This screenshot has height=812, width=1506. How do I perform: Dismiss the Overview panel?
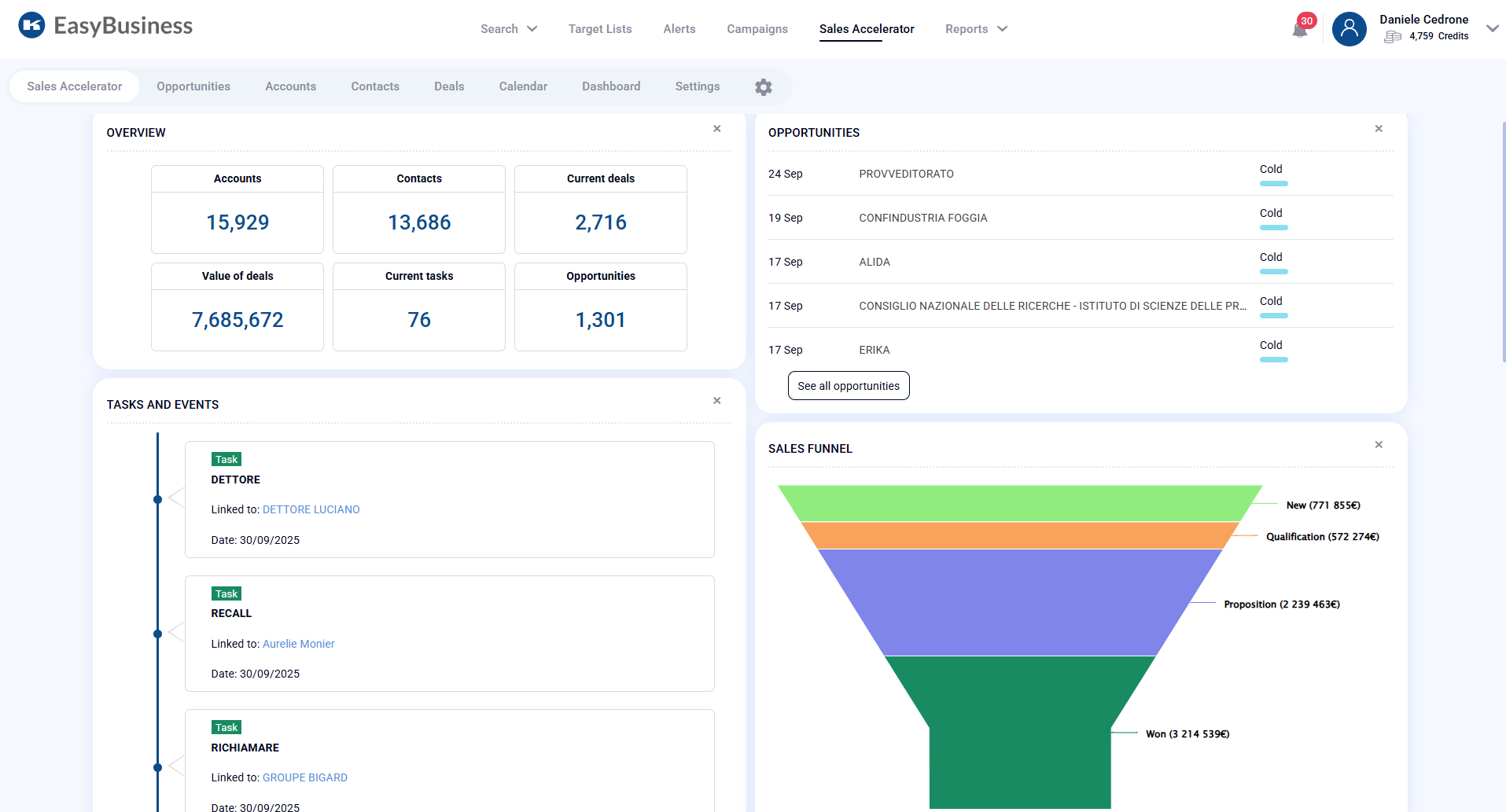716,128
